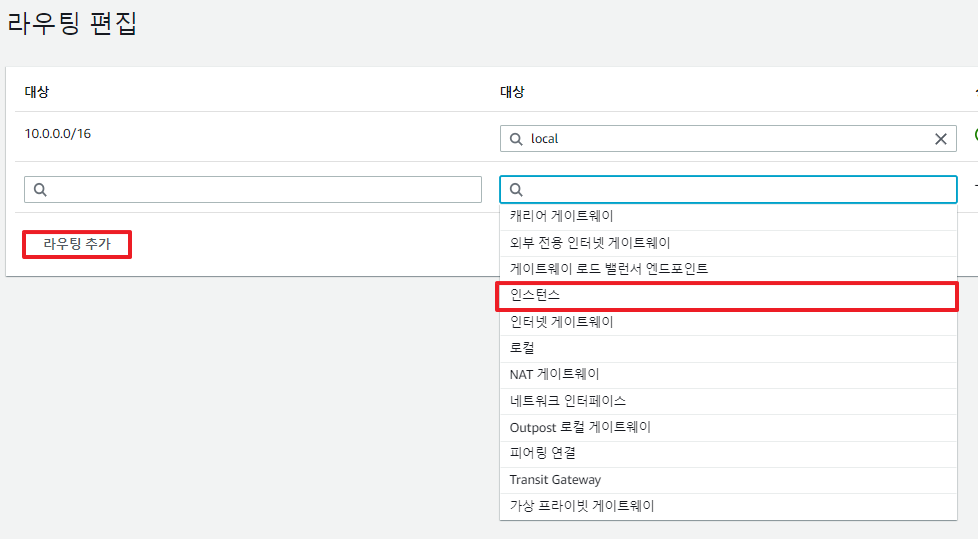
Task: Open the local target combo box
Action: pos(728,139)
